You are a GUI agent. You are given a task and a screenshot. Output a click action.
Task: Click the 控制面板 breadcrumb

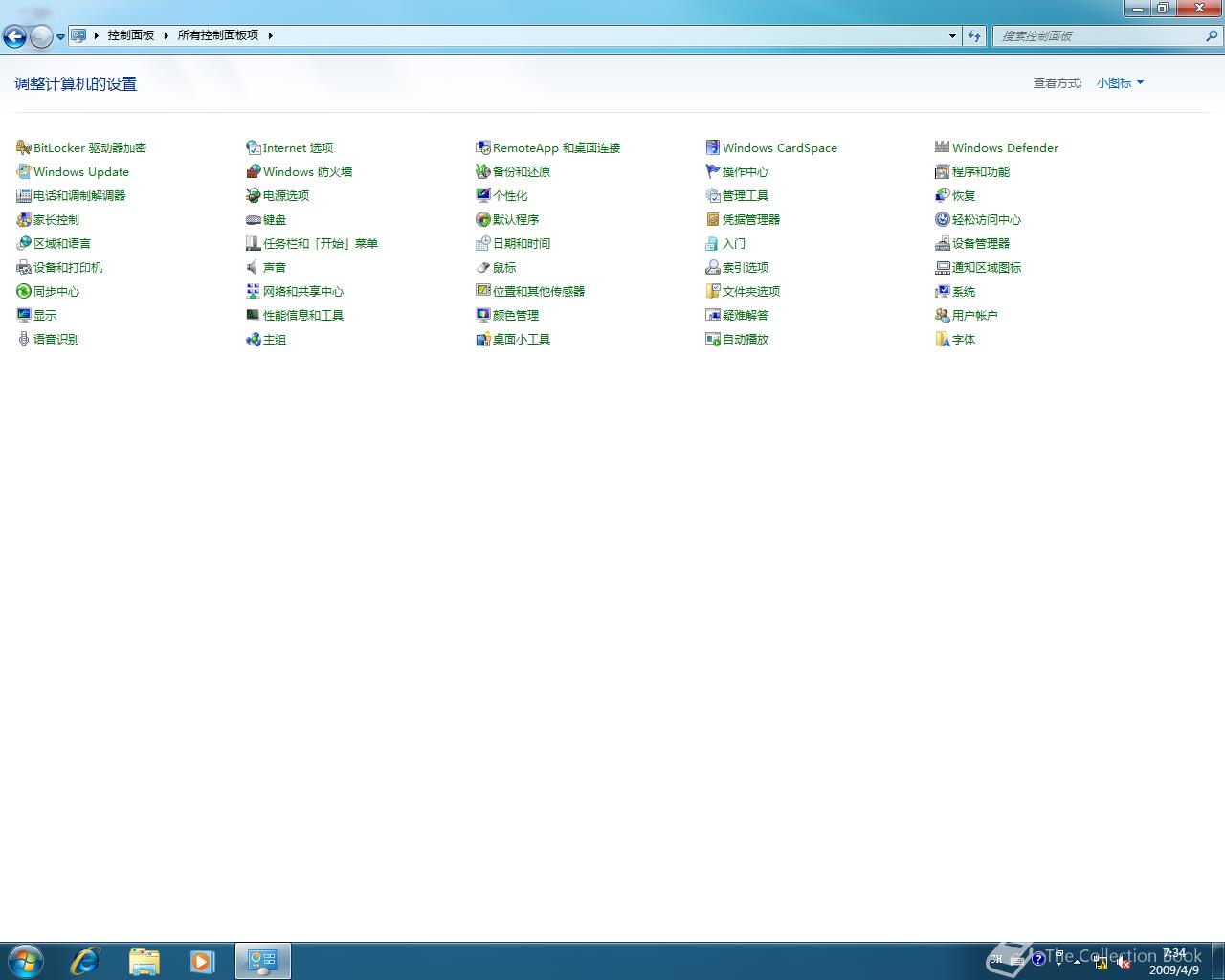click(131, 35)
